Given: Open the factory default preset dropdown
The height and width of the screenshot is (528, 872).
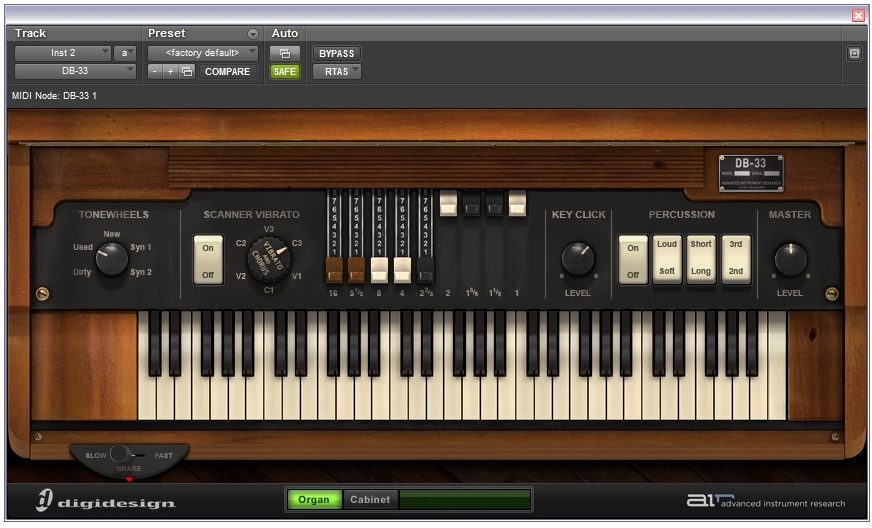Looking at the screenshot, I should [202, 53].
